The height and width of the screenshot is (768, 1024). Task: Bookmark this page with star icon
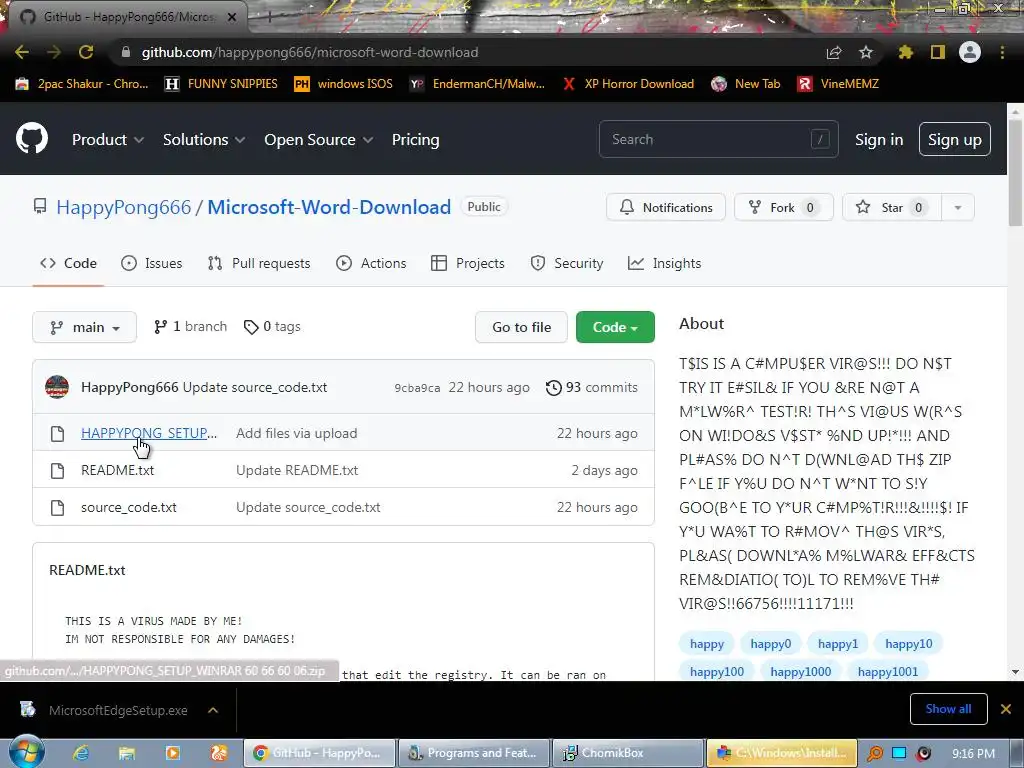click(865, 52)
